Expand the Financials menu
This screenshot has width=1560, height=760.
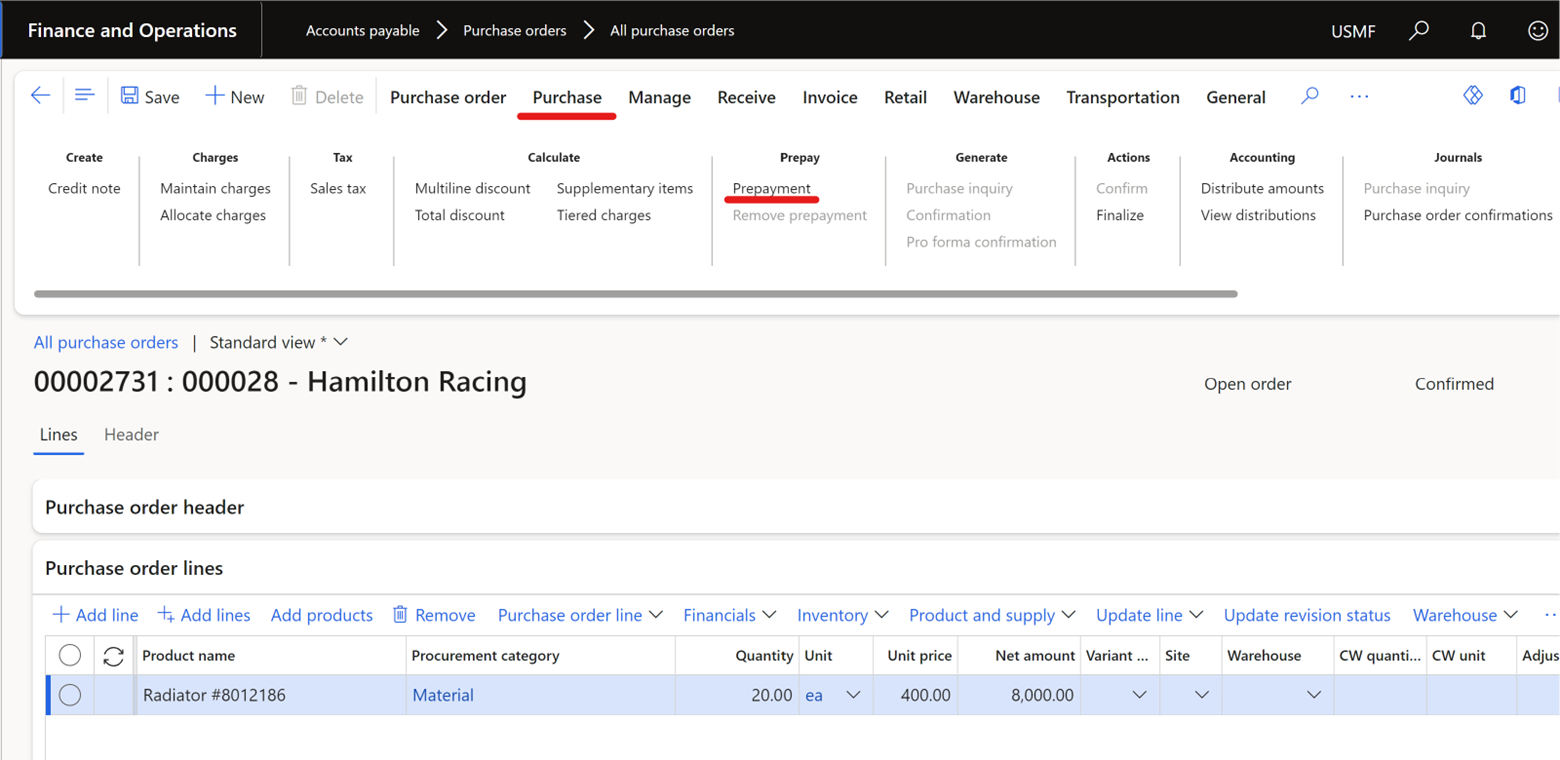click(x=729, y=615)
